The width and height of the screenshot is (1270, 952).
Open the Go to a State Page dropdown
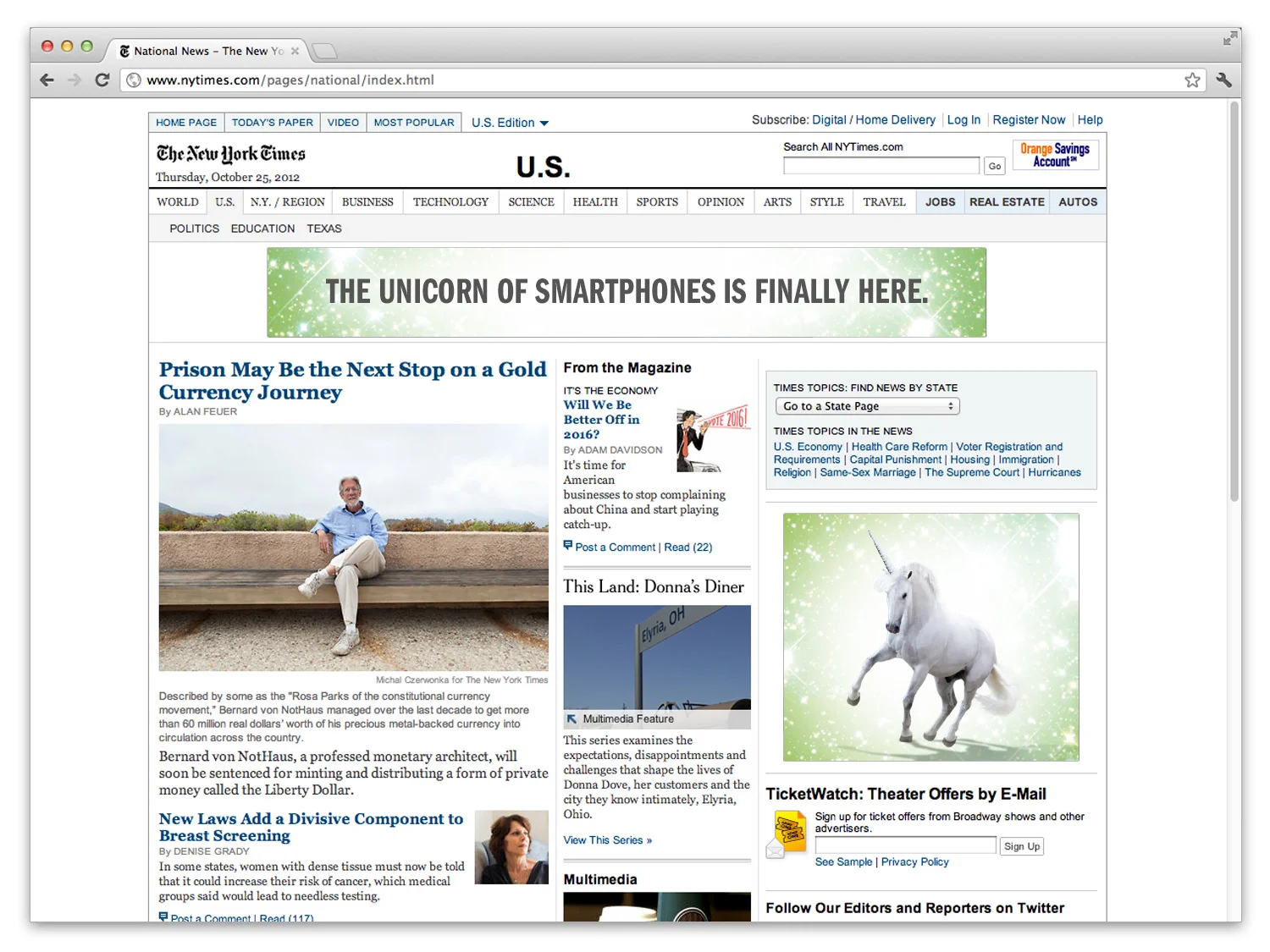click(866, 406)
